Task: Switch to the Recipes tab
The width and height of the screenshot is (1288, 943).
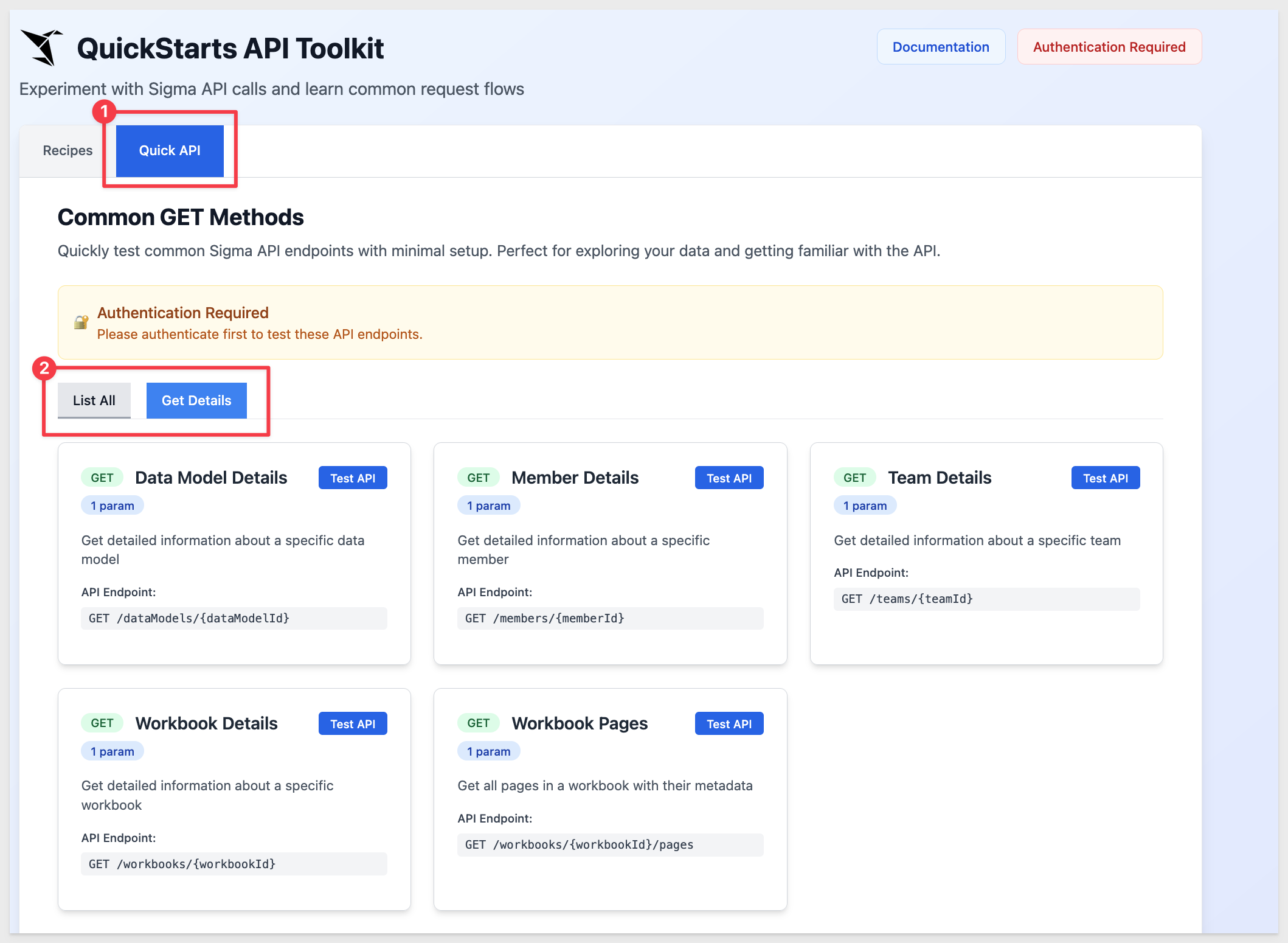Action: tap(68, 151)
